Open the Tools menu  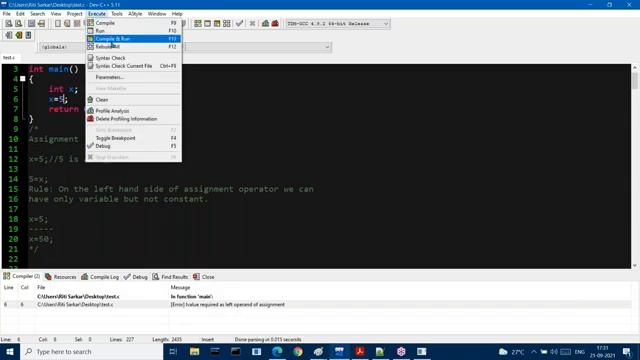(117, 14)
